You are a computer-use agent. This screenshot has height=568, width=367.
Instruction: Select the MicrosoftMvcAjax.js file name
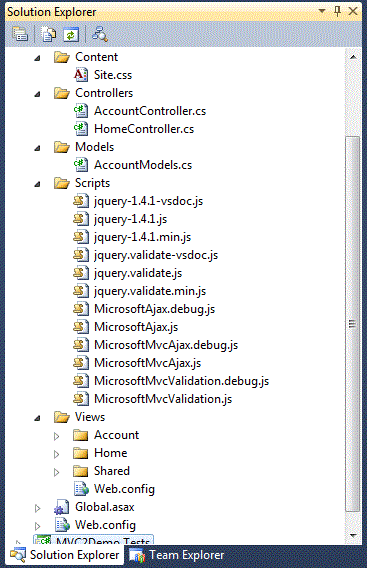point(147,363)
